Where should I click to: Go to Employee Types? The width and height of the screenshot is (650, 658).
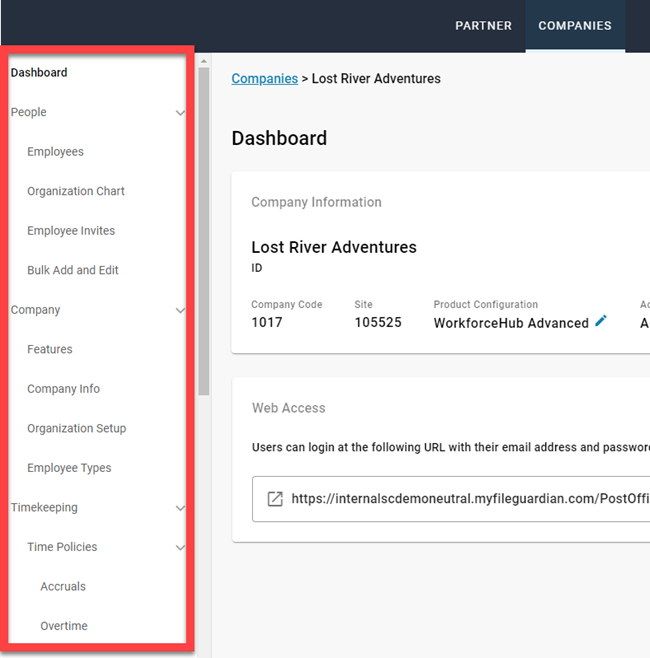click(69, 468)
